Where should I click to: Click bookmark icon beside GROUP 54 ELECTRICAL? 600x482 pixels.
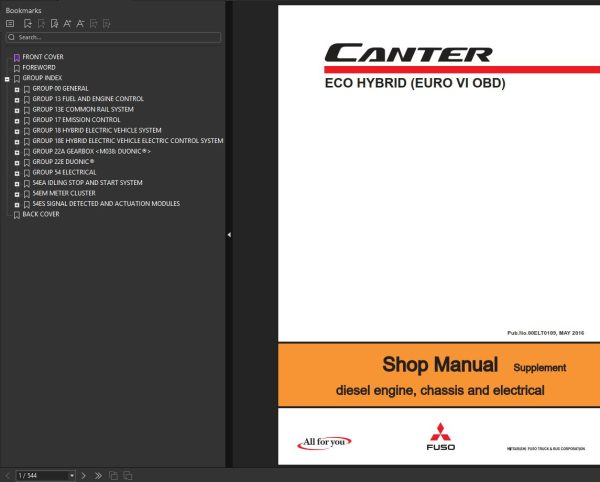tap(26, 173)
